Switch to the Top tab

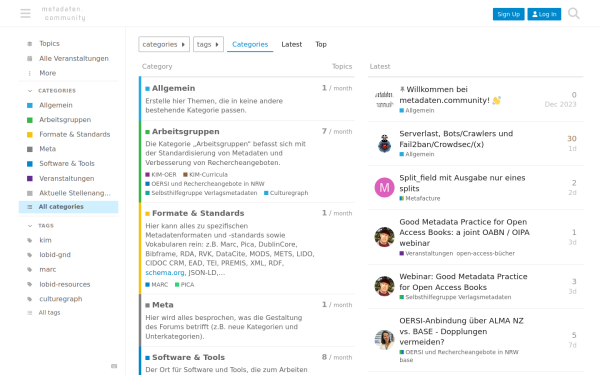pyautogui.click(x=321, y=44)
